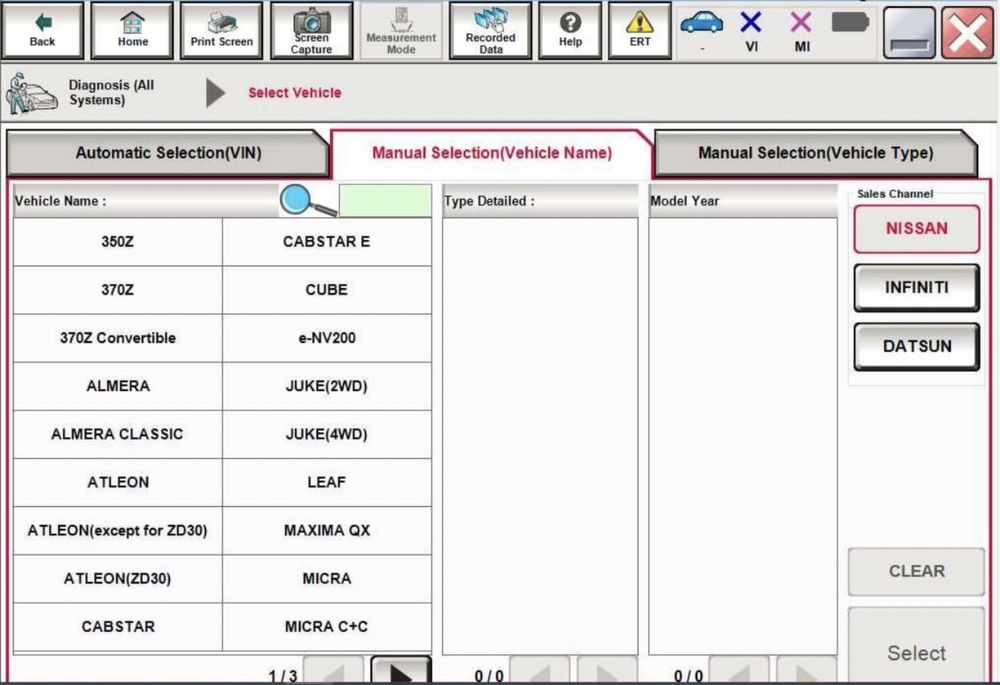Click the MI status indicator
The width and height of the screenshot is (1000, 685).
[x=801, y=31]
